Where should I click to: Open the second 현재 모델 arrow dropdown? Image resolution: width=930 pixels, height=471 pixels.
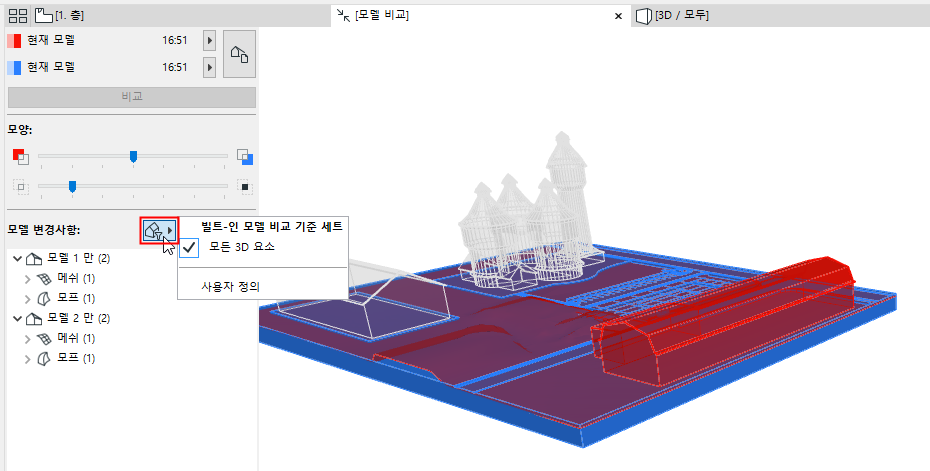[209, 67]
